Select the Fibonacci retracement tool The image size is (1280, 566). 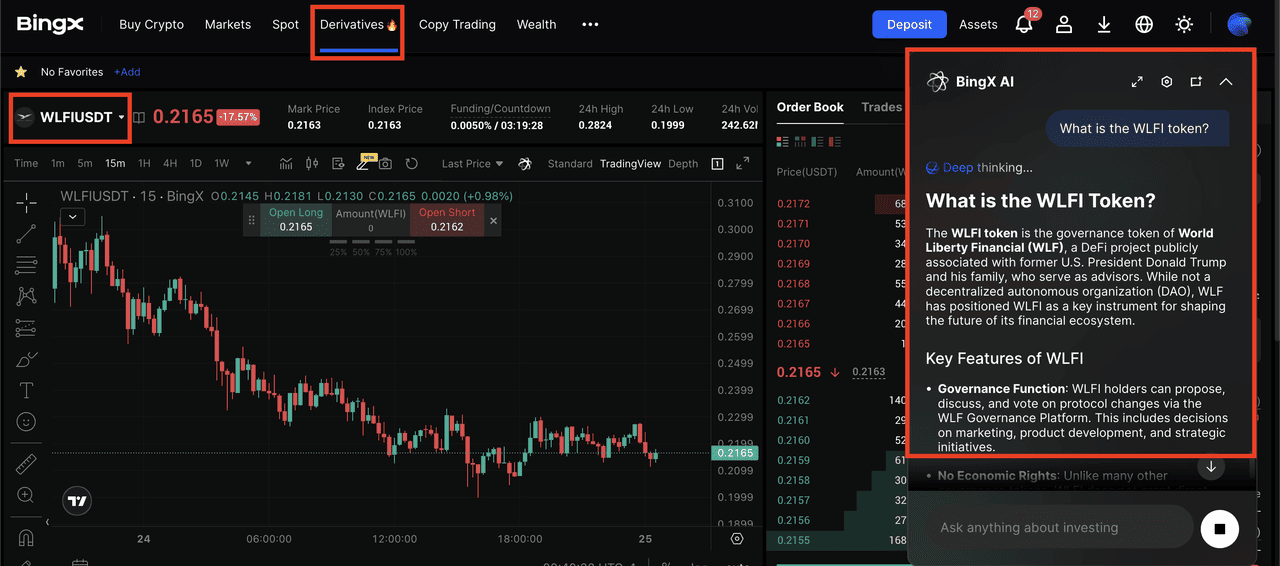tap(26, 265)
